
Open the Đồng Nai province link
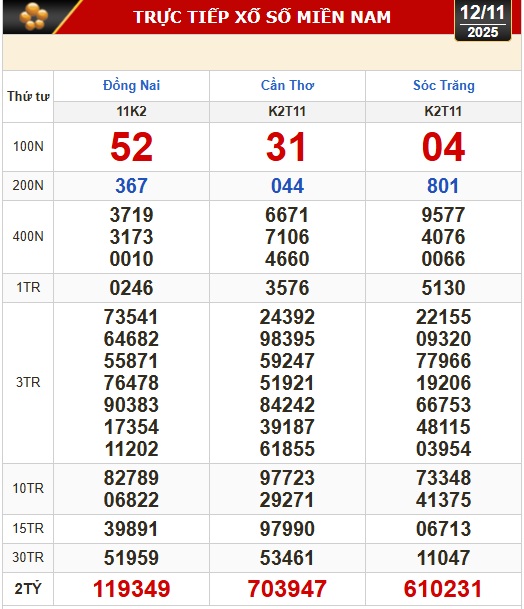tap(131, 85)
